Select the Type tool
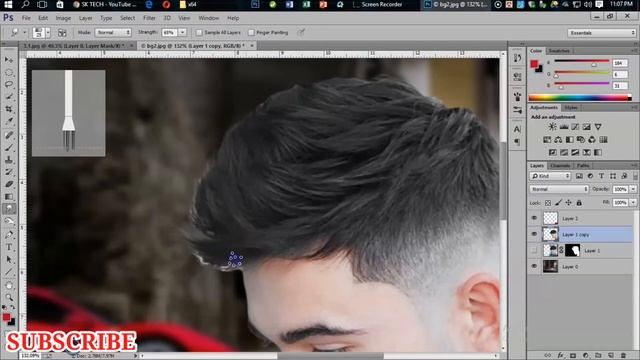 9,247
